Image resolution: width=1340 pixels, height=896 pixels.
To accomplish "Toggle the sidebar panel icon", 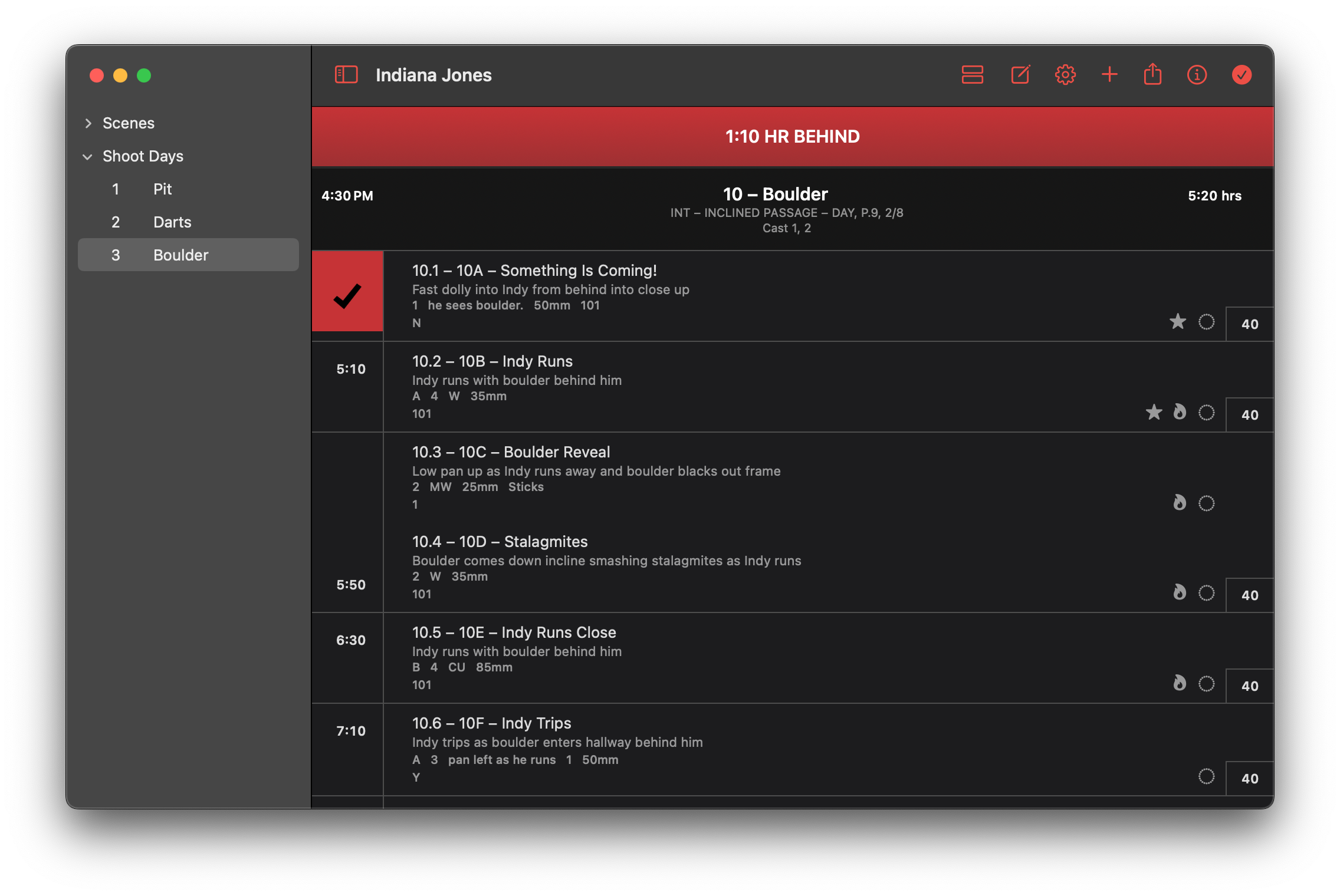I will tap(346, 75).
